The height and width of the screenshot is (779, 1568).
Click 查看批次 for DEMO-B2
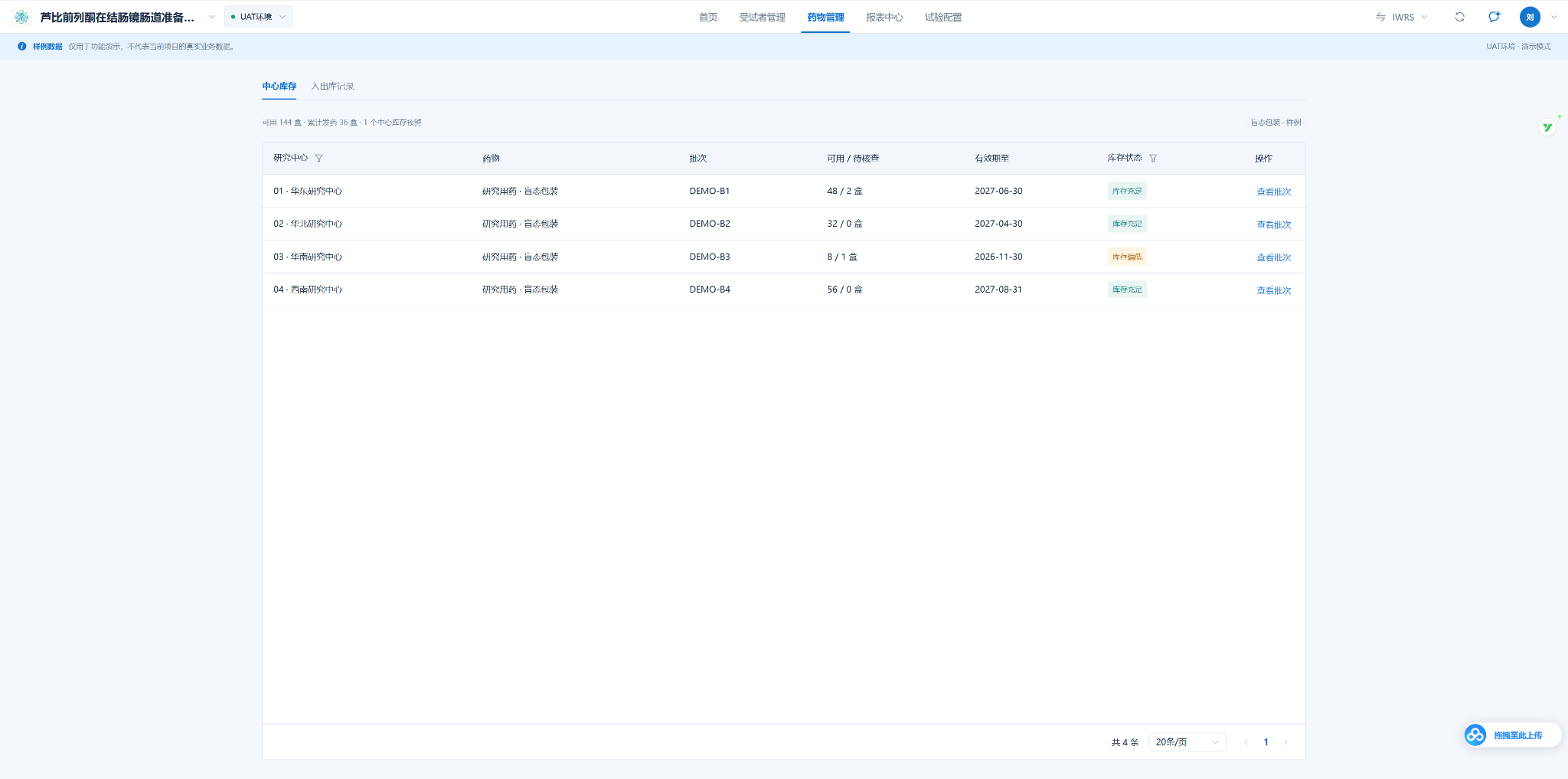pos(1274,224)
